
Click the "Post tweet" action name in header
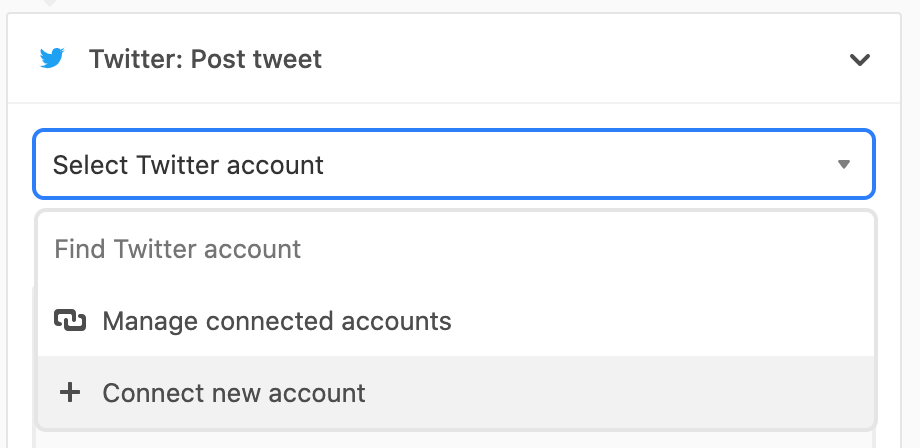[257, 59]
